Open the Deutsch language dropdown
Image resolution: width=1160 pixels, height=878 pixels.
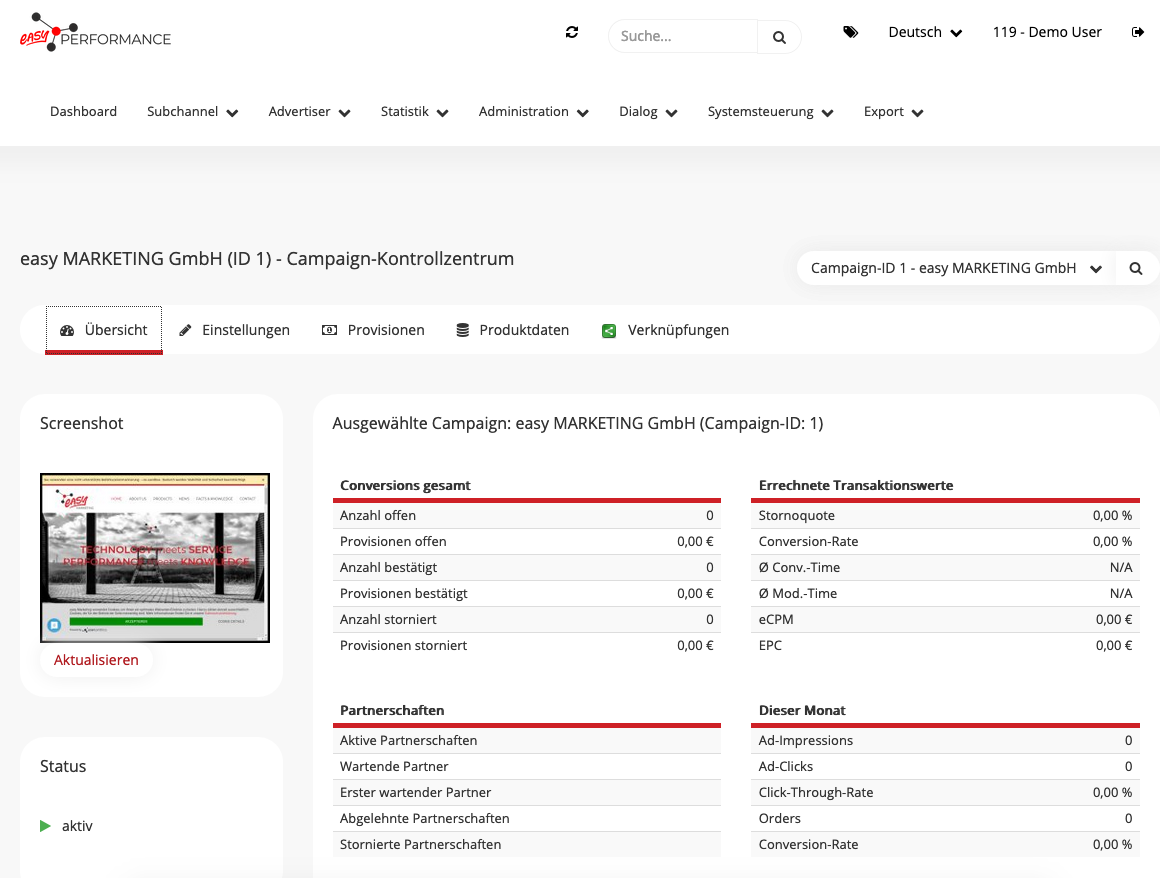click(925, 32)
